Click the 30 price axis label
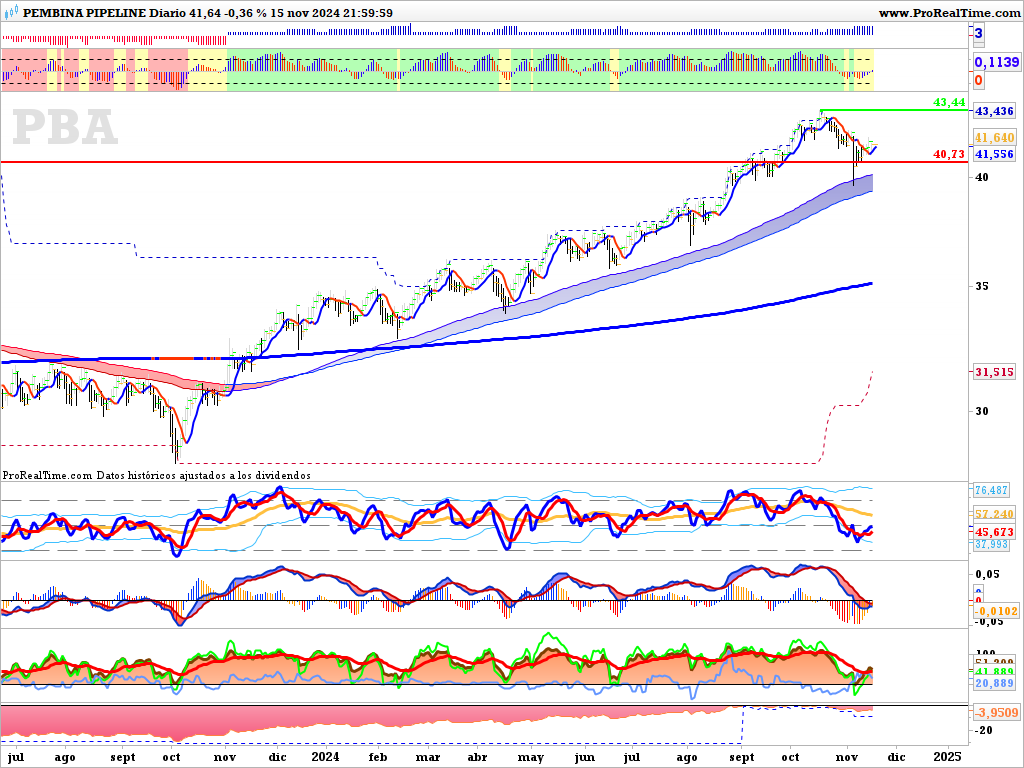 coord(982,411)
